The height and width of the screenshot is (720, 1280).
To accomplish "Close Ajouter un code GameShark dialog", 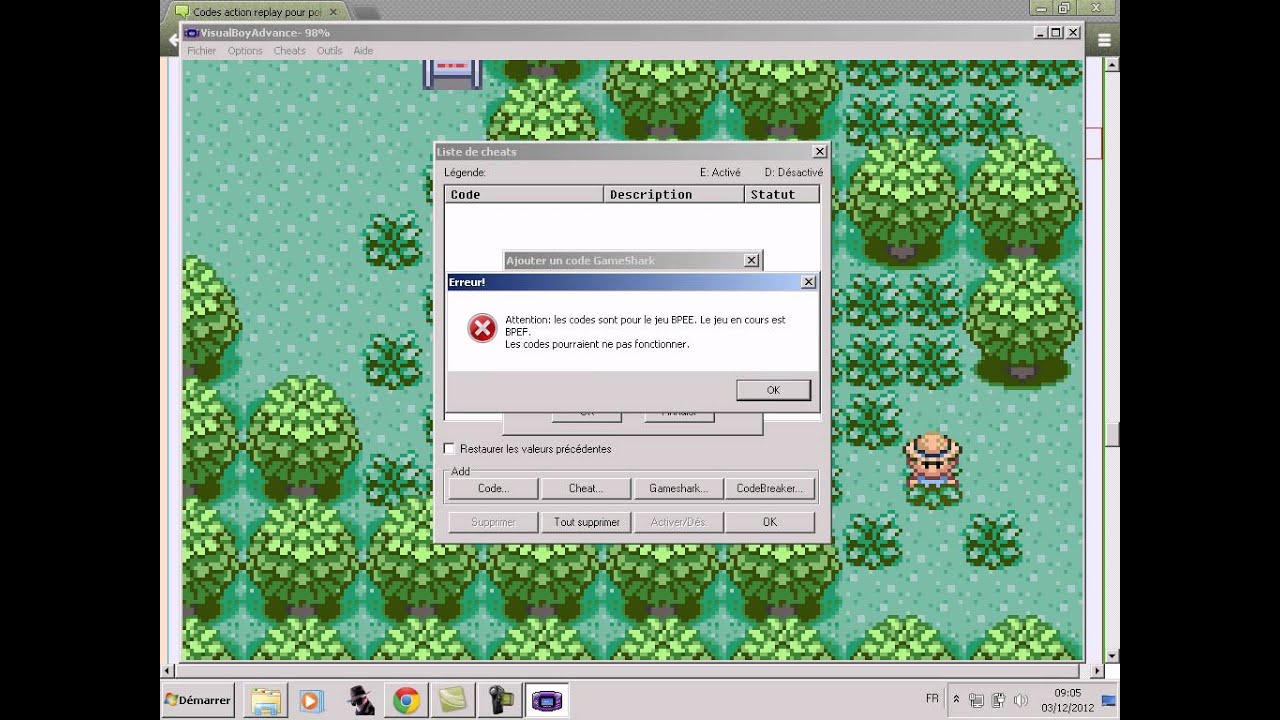I will pyautogui.click(x=751, y=260).
